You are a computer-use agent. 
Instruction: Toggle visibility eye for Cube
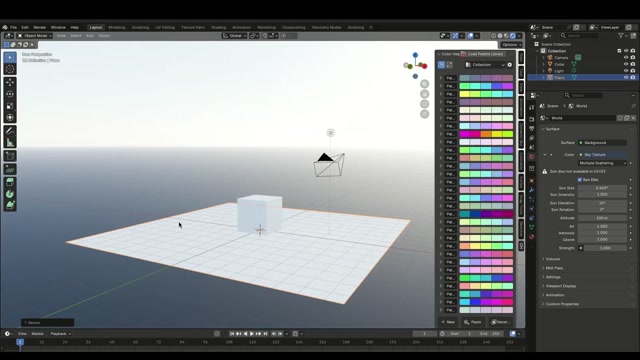pyautogui.click(x=626, y=64)
